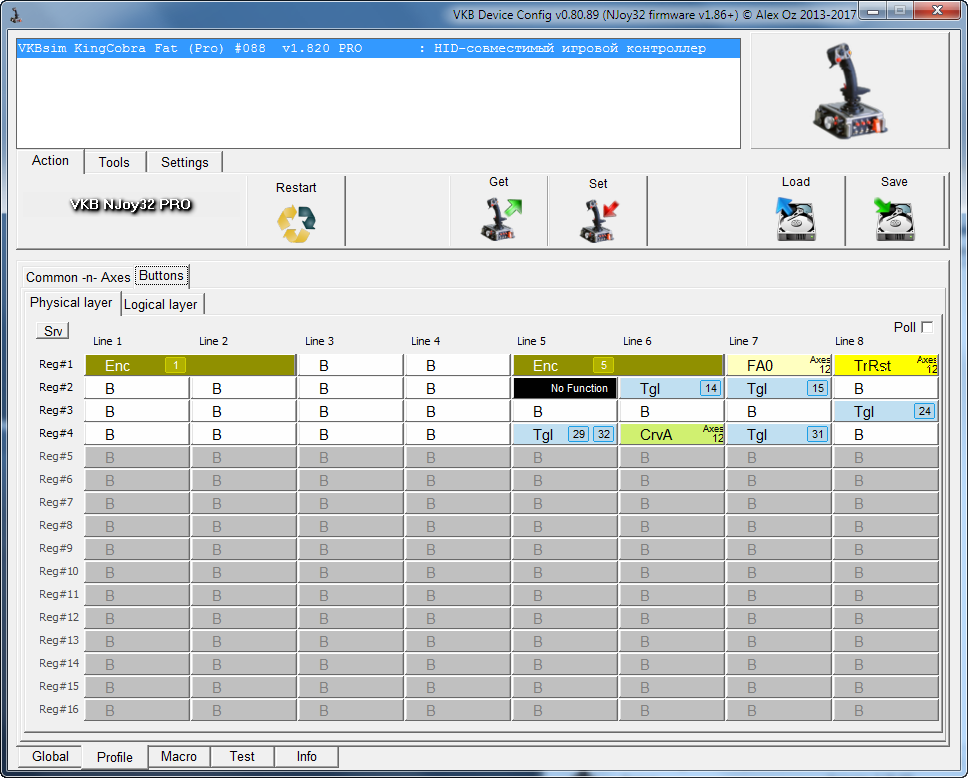
Task: Open the Profile bottom tab
Action: pos(115,757)
